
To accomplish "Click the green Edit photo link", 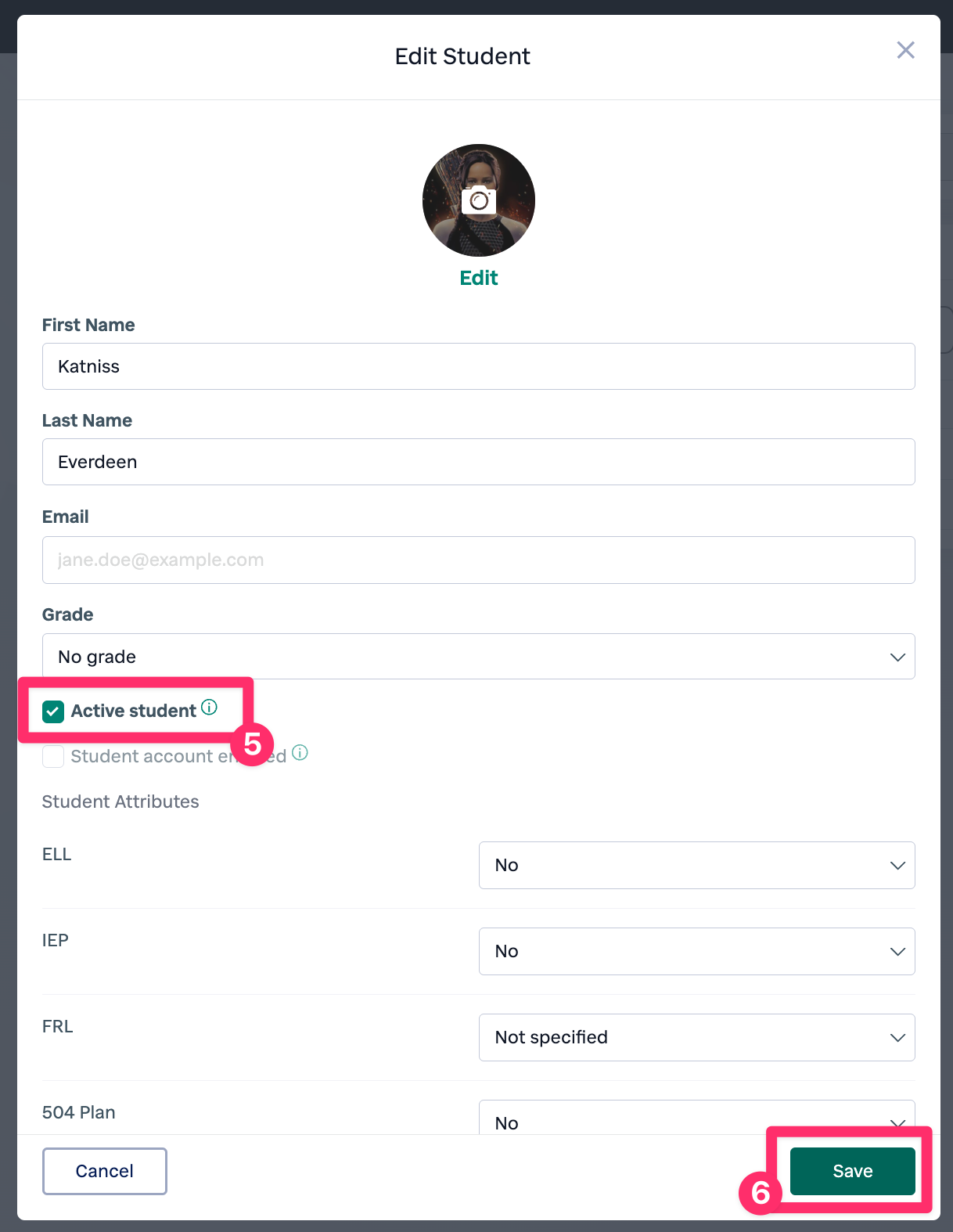I will 479,279.
